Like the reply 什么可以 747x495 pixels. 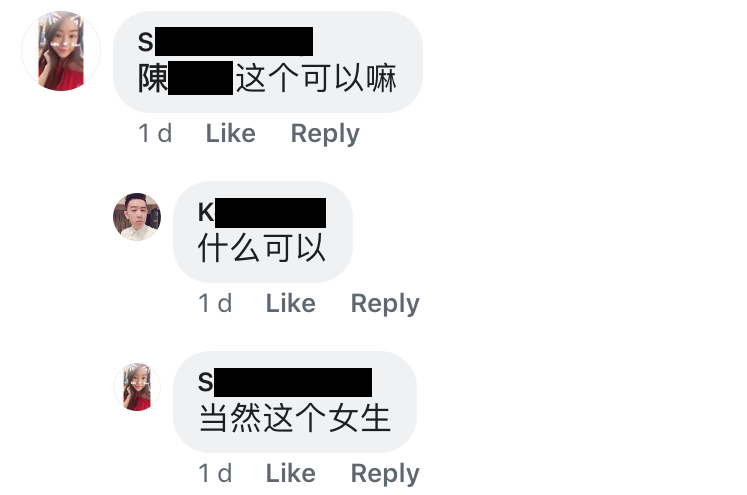click(x=291, y=303)
